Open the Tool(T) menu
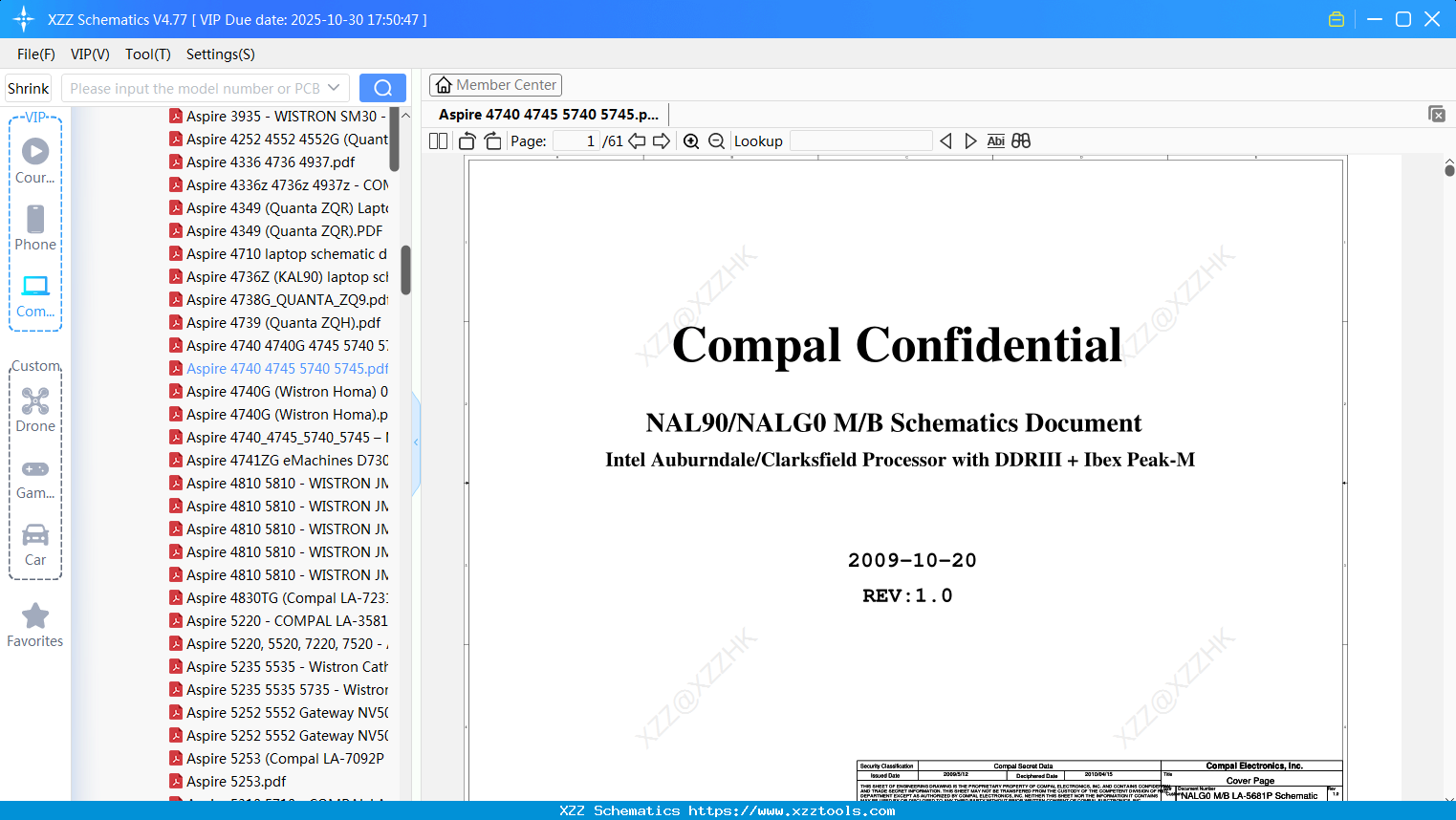The height and width of the screenshot is (820, 1456). [148, 54]
